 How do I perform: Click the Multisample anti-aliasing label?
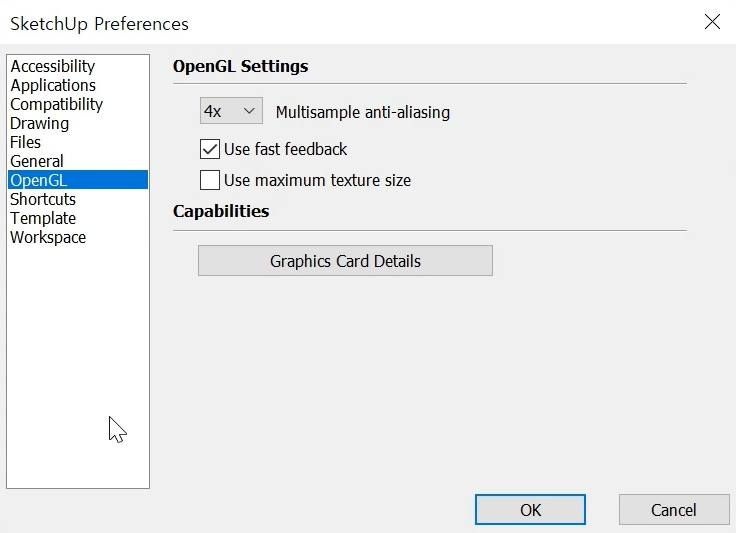(362, 112)
